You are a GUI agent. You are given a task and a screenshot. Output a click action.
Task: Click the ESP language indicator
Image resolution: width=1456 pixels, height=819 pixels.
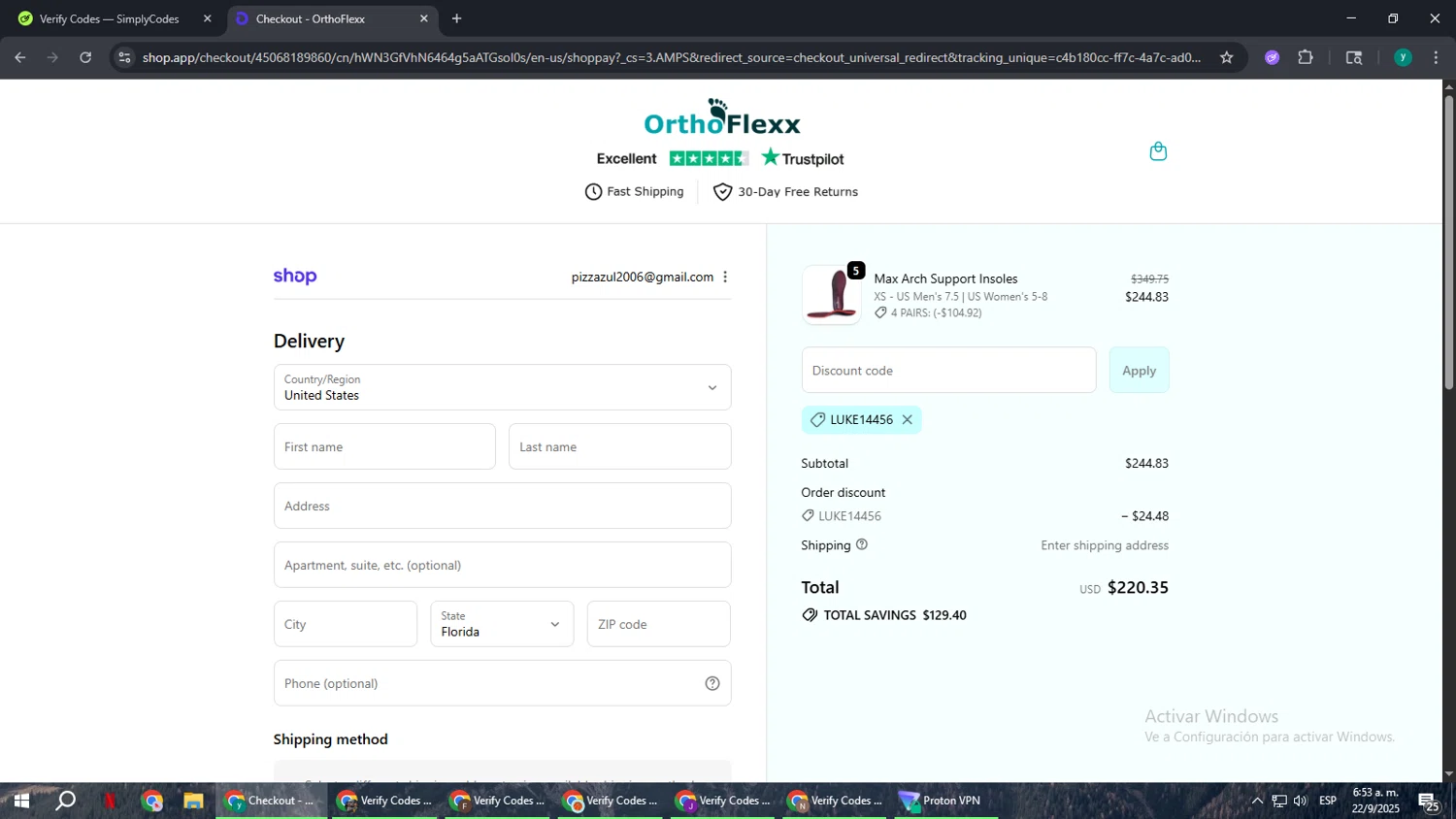tap(1328, 801)
